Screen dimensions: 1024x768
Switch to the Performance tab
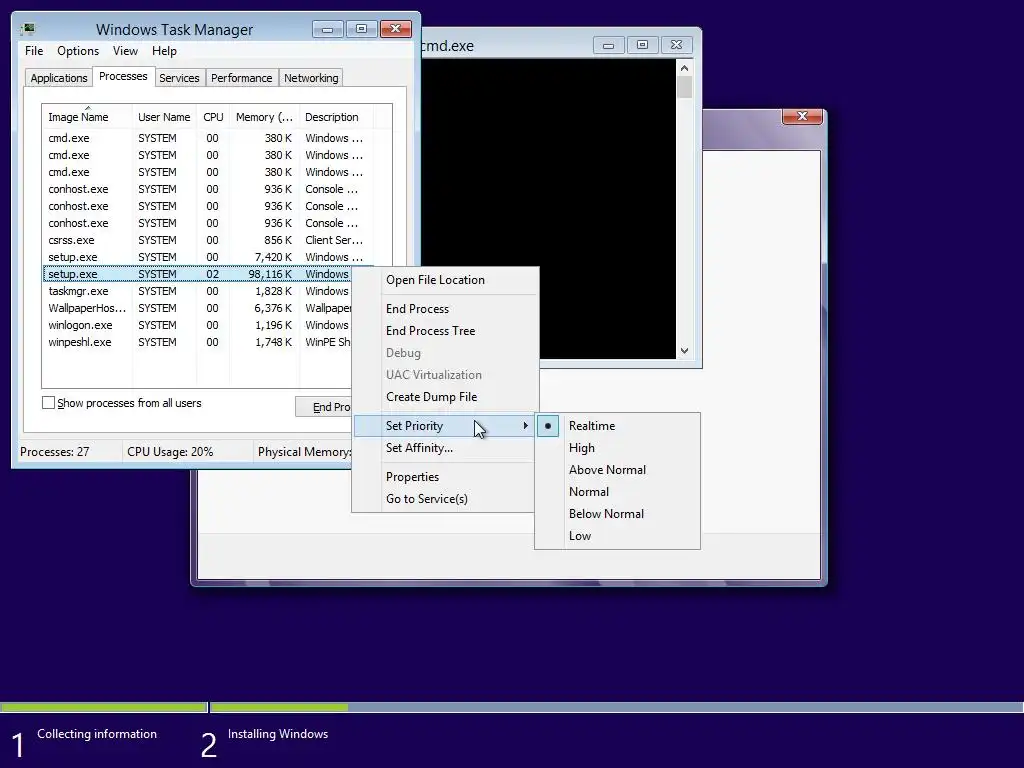[242, 78]
